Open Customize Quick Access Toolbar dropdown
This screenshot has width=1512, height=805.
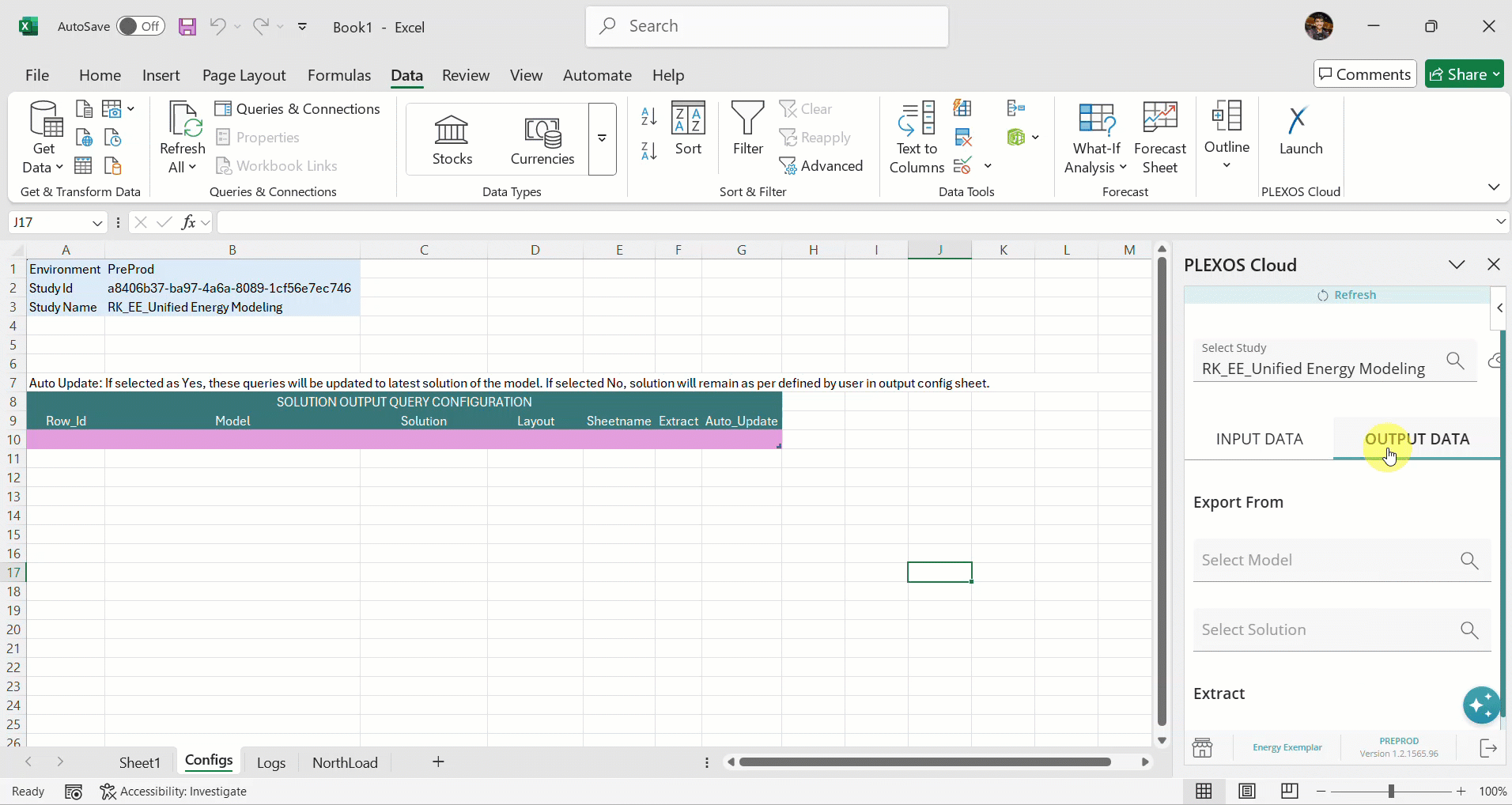(x=302, y=26)
